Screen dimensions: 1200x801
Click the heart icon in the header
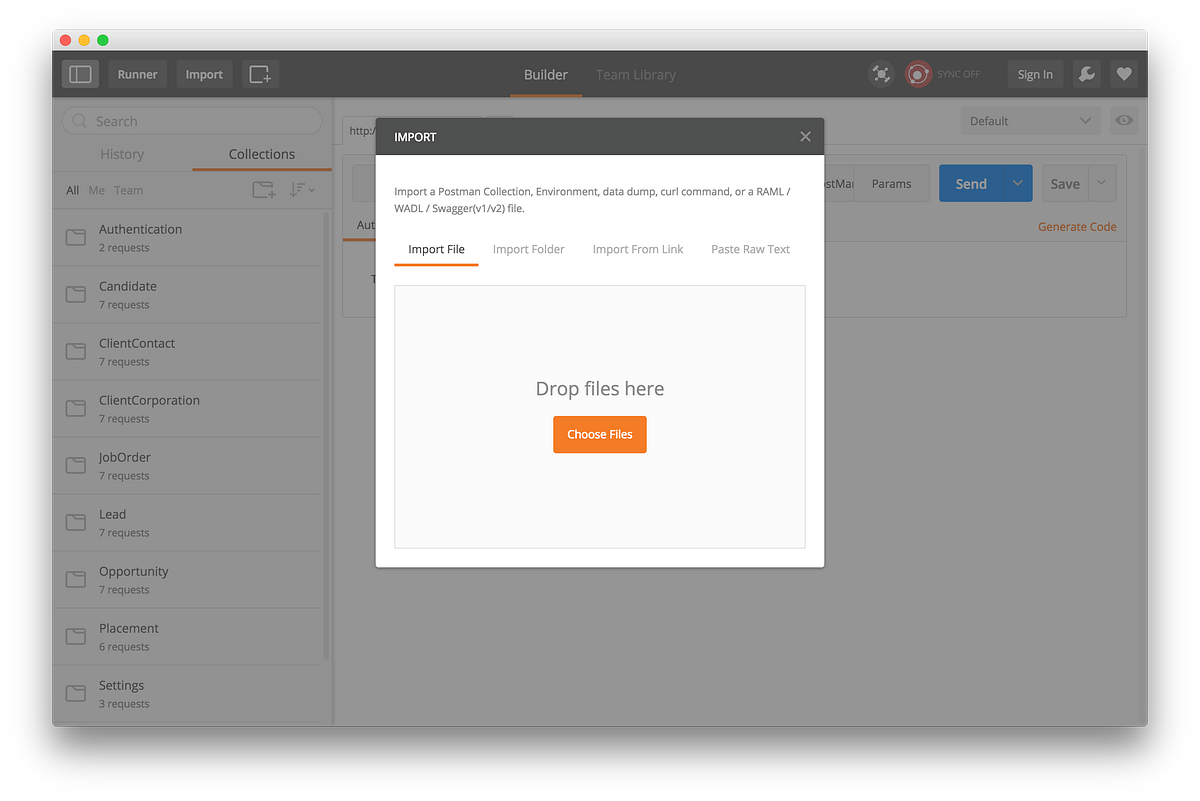(x=1124, y=73)
